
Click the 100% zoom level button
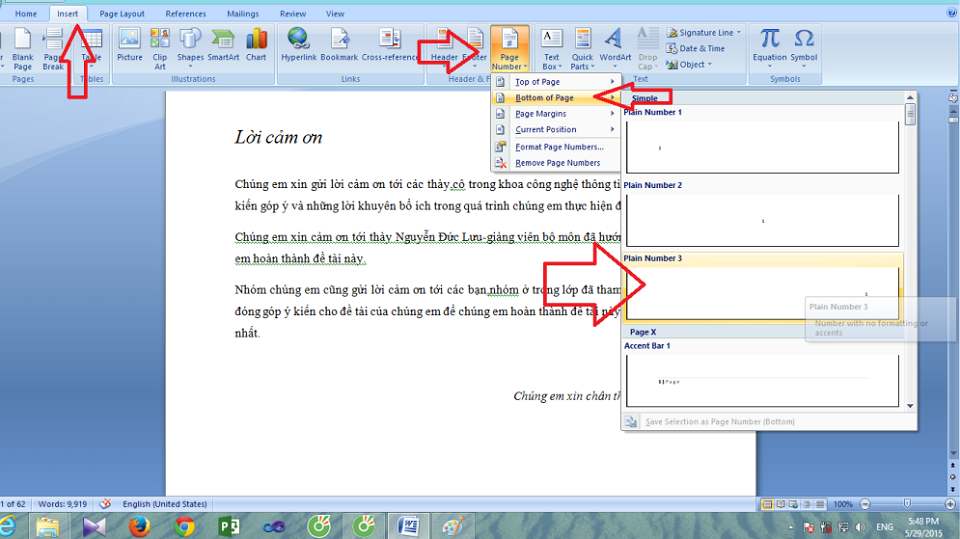843,504
